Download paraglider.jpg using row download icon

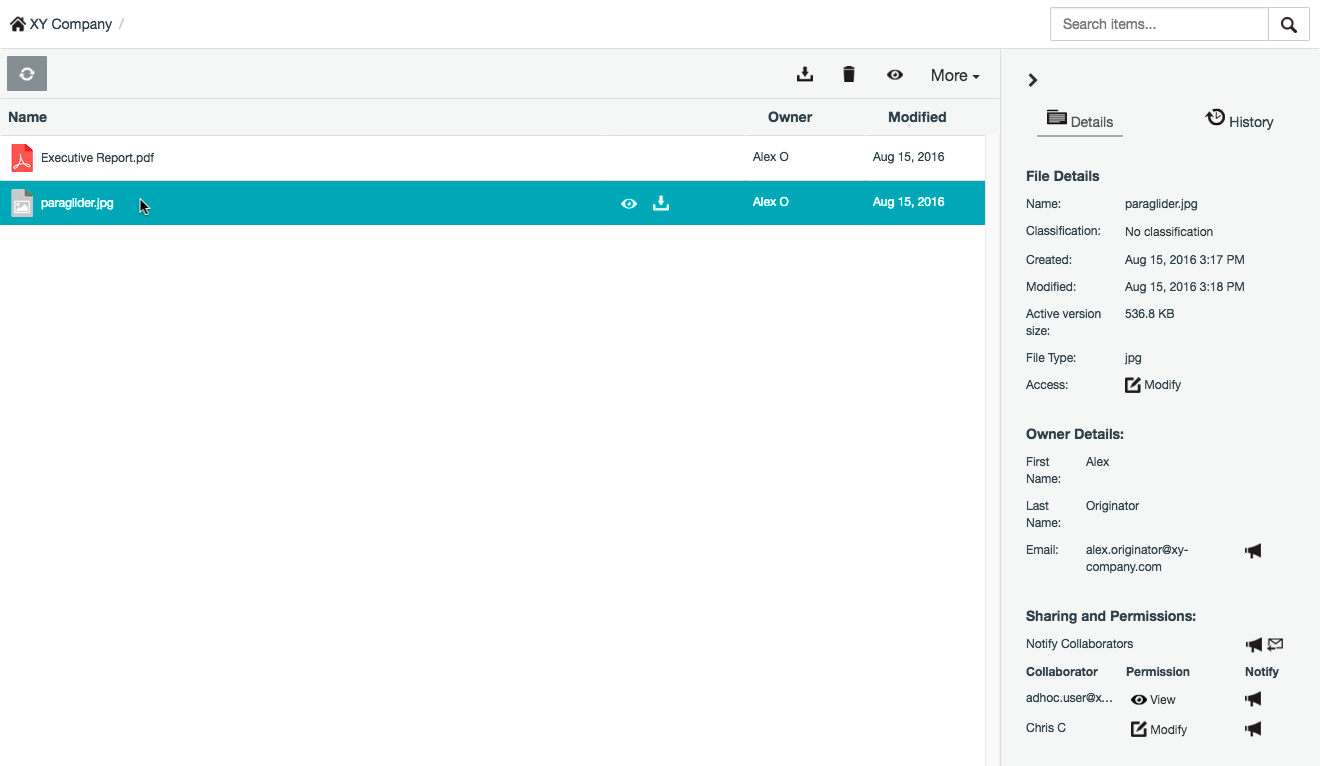661,203
